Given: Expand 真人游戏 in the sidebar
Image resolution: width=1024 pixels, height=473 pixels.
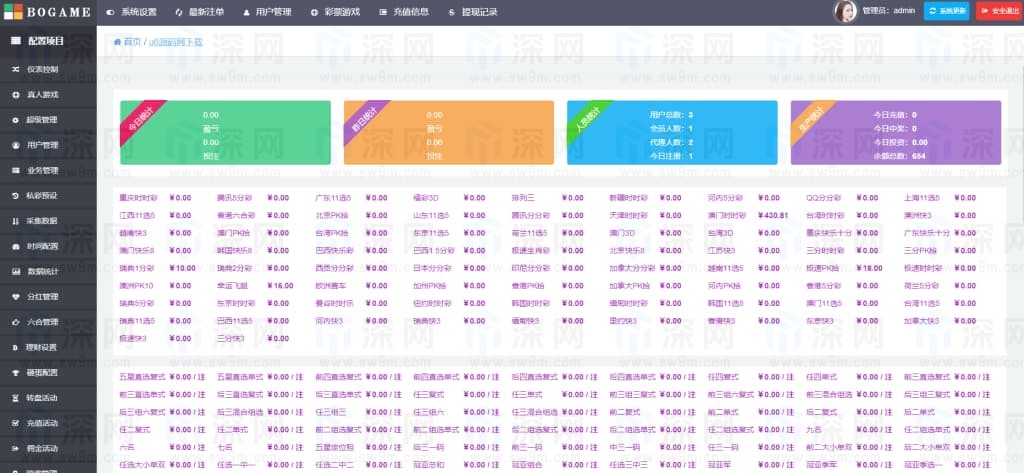Looking at the screenshot, I should click(x=42, y=94).
